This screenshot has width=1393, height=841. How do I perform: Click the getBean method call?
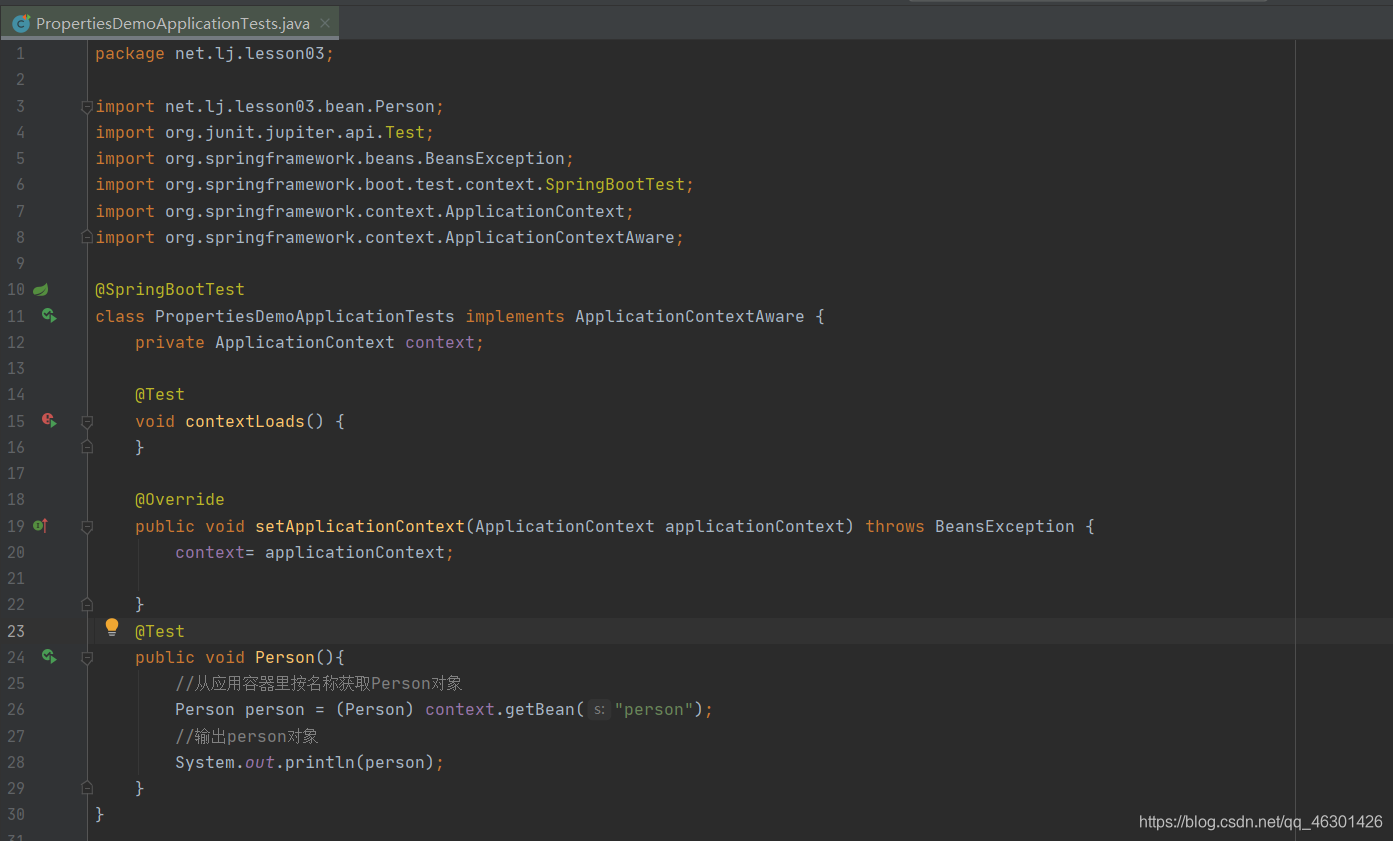coord(540,710)
